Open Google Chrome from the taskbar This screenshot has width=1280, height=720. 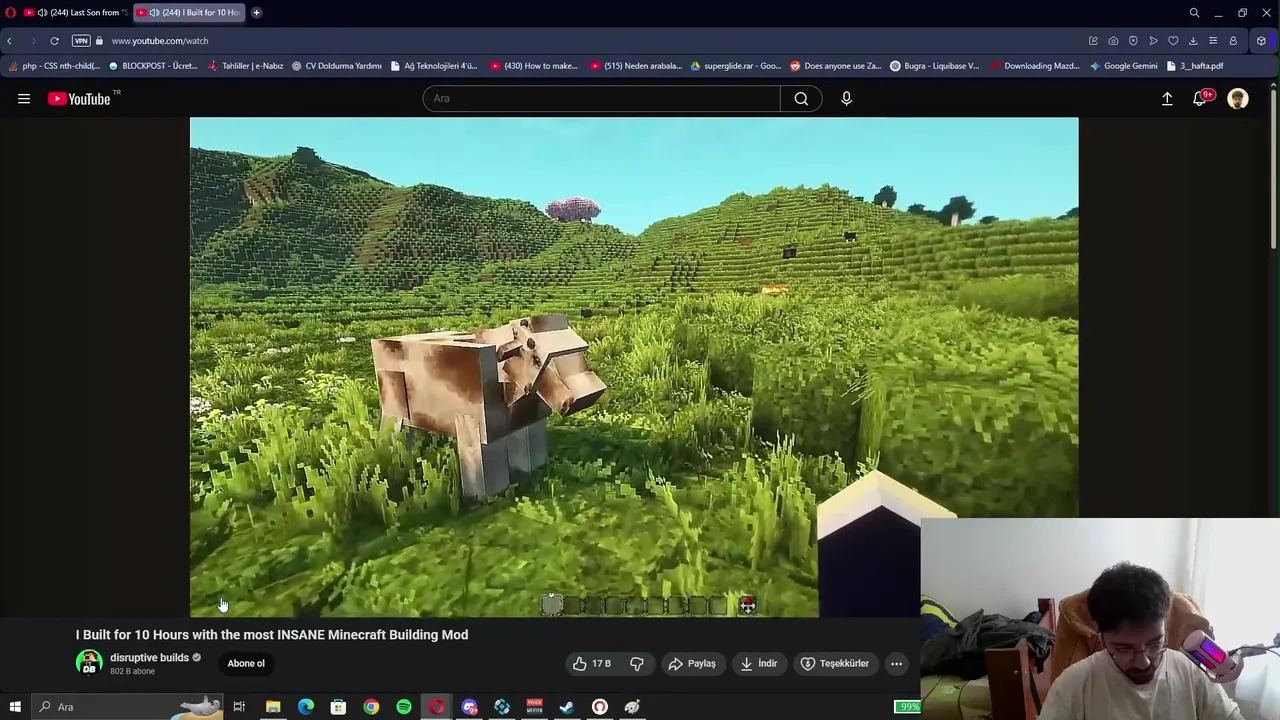pos(371,707)
